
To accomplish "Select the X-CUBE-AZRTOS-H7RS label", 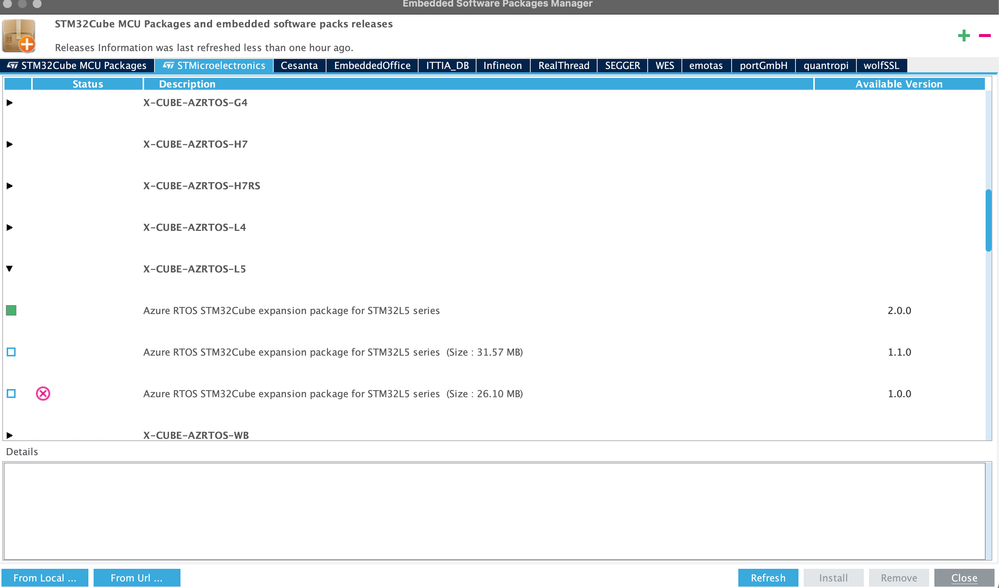I will tap(201, 186).
